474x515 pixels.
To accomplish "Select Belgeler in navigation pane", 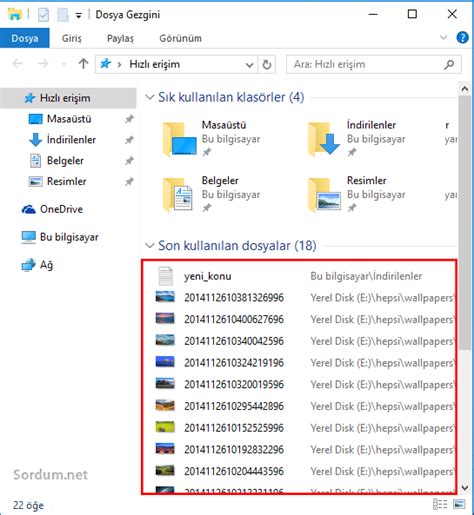I will pos(65,161).
